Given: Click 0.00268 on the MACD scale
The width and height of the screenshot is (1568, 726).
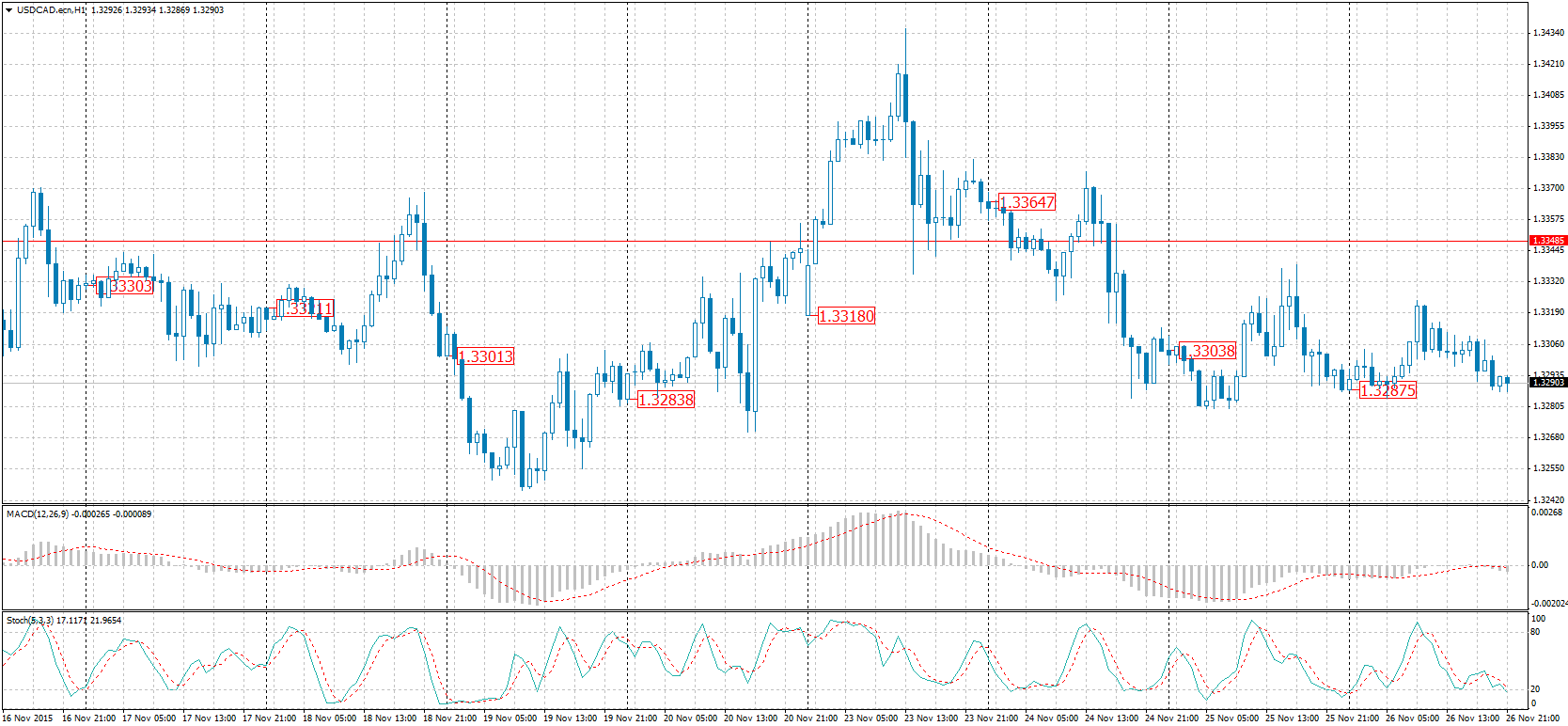Looking at the screenshot, I should 1546,513.
